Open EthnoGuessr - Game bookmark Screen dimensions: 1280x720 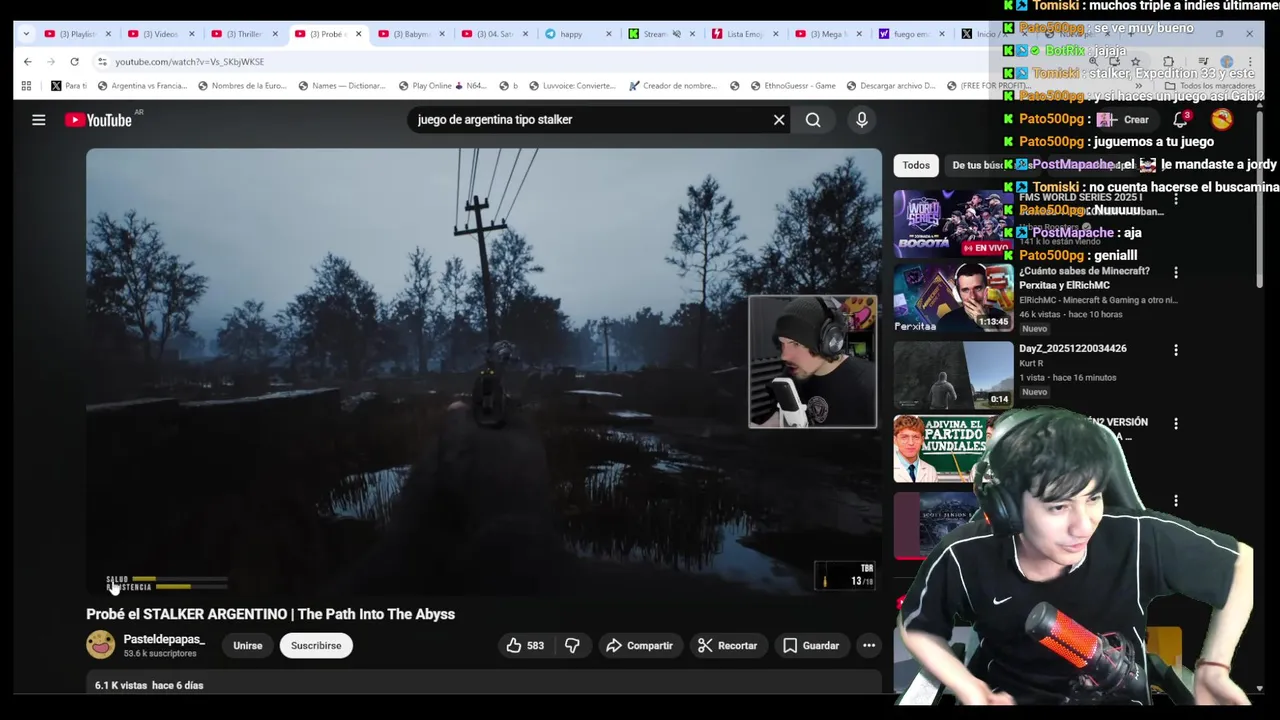(792, 86)
